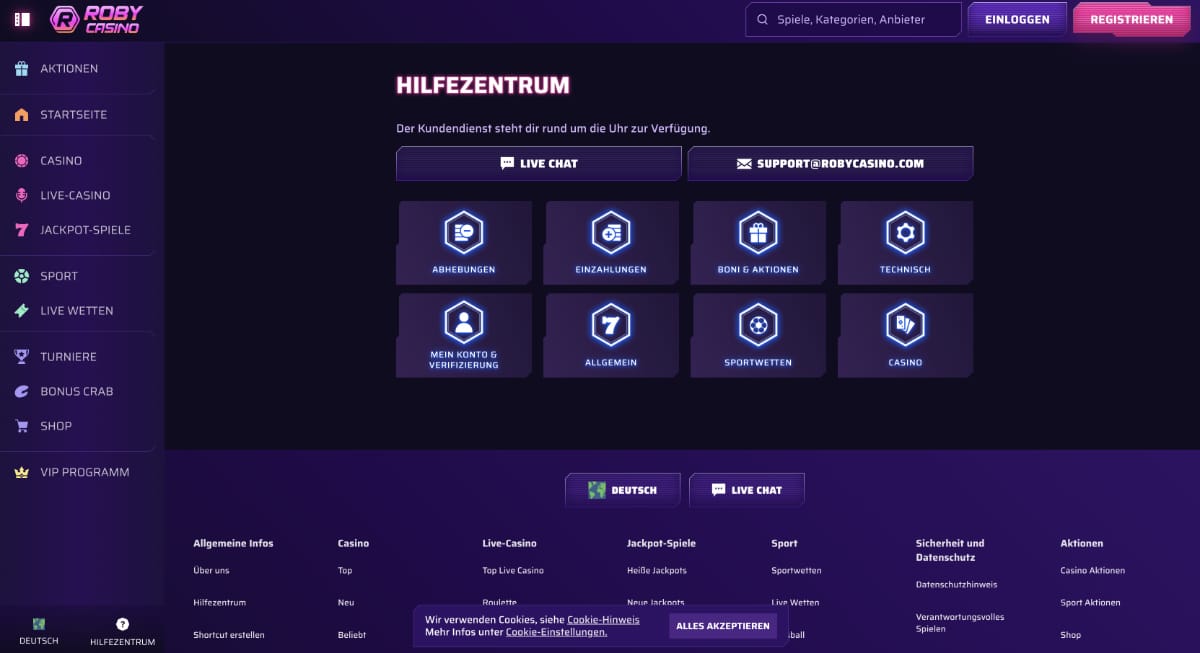
Task: Click the Einloggen button
Action: (1017, 19)
